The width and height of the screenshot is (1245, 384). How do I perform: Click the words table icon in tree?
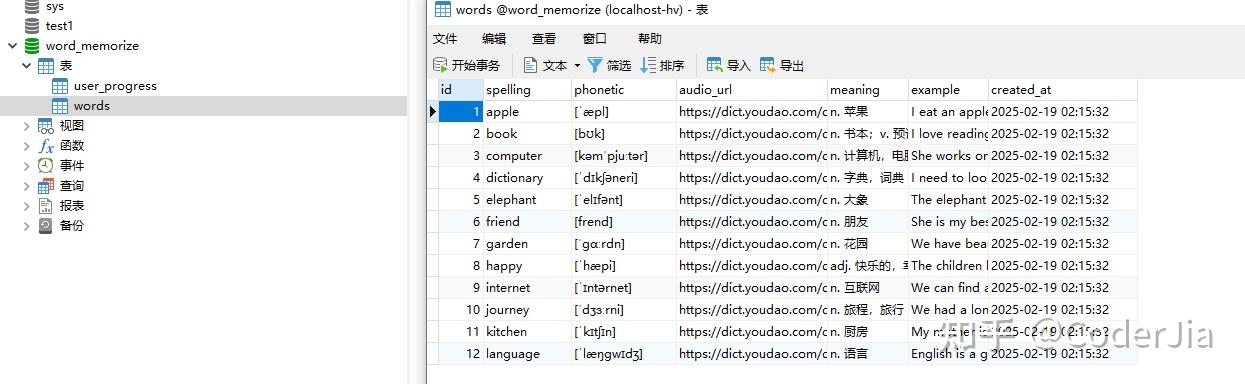pyautogui.click(x=60, y=106)
